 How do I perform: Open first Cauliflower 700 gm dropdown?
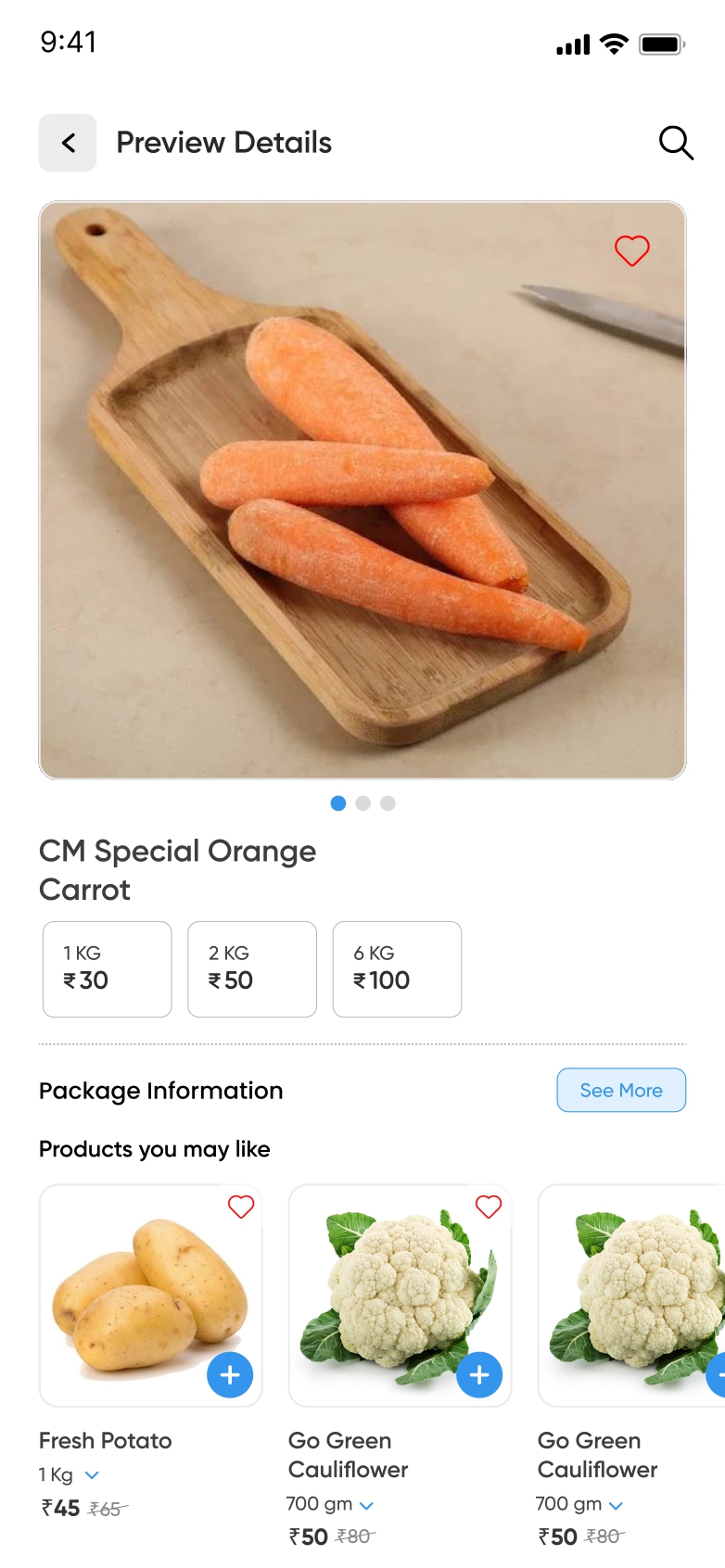coord(366,1505)
